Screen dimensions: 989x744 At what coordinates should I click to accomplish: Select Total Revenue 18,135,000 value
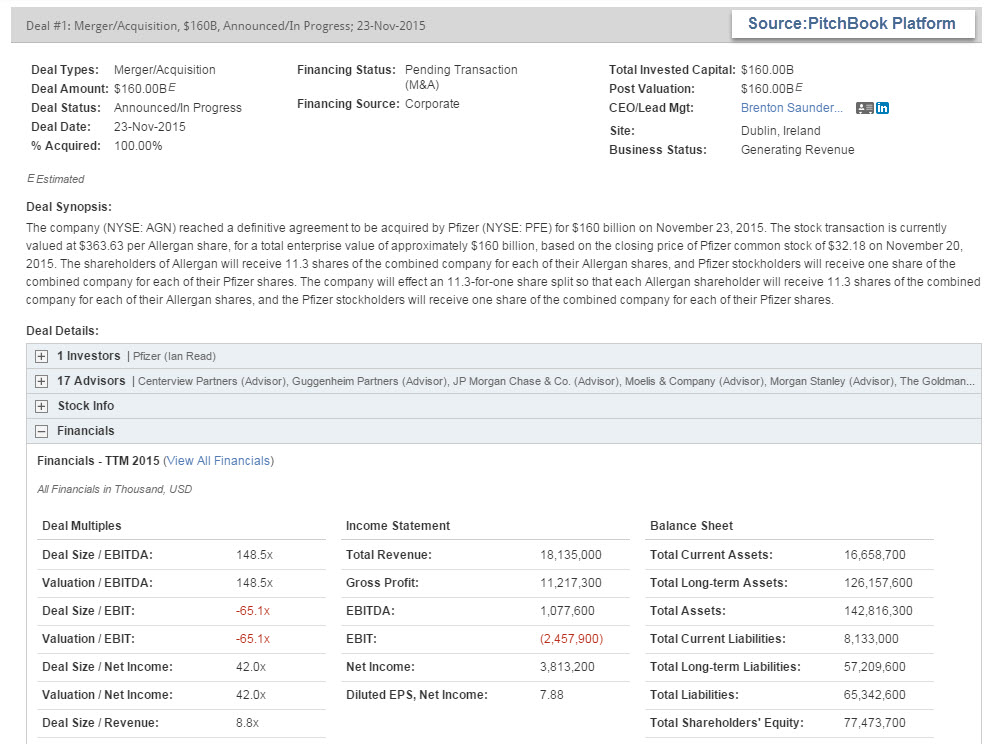pyautogui.click(x=571, y=555)
